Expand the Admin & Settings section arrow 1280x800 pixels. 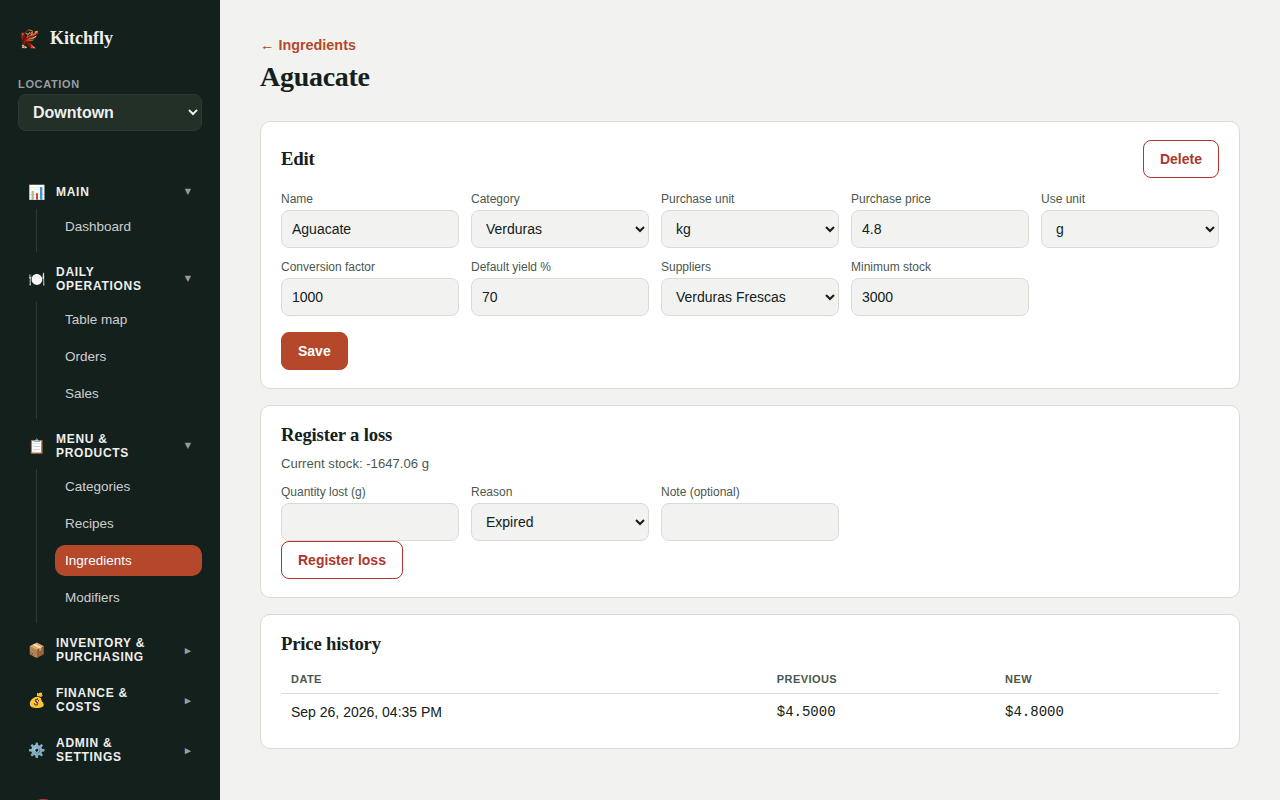(x=188, y=750)
